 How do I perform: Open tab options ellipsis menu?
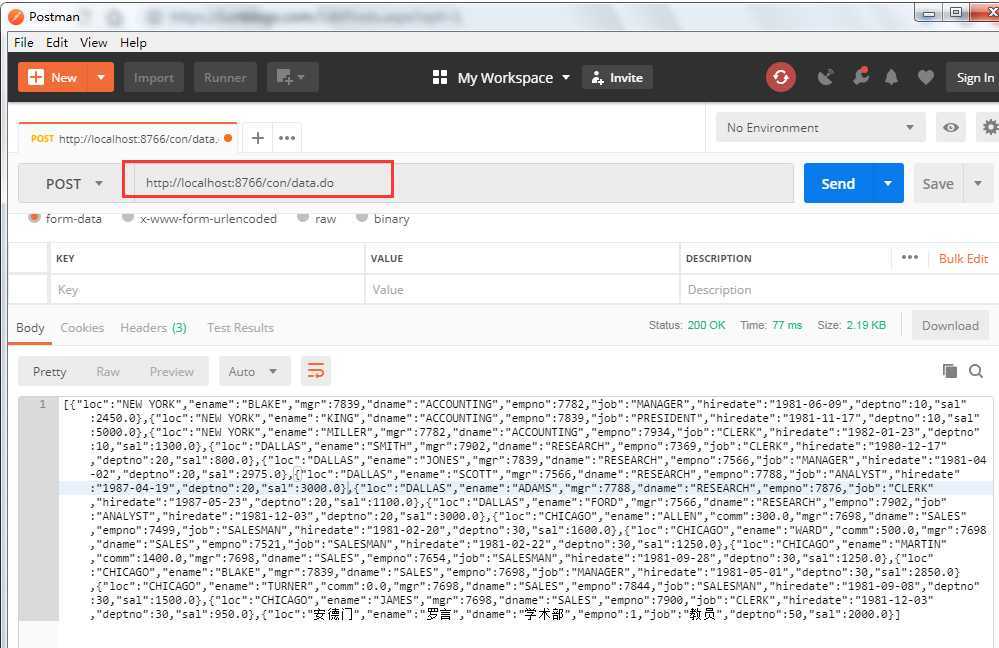point(287,138)
